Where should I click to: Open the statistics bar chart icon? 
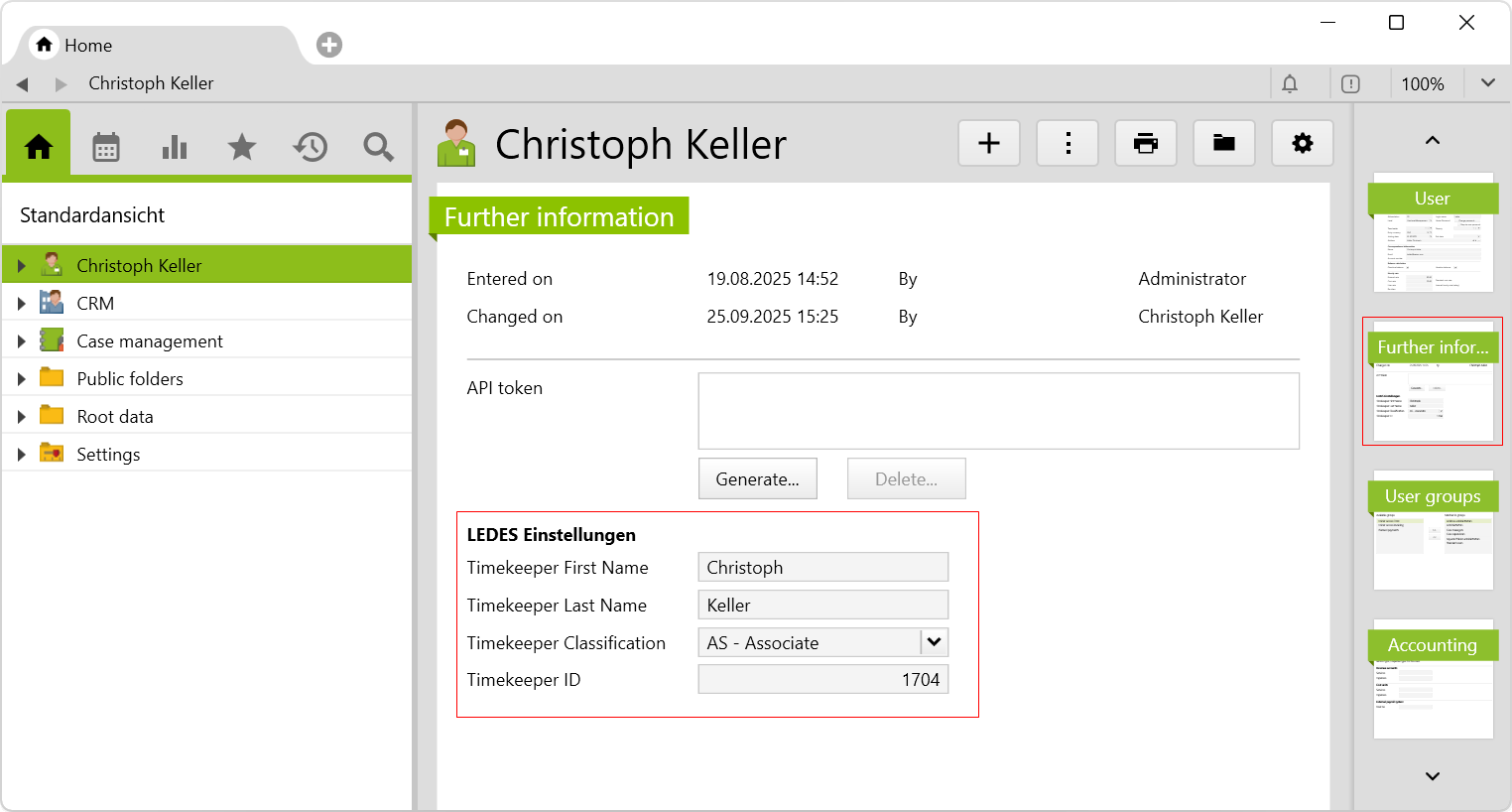click(175, 147)
